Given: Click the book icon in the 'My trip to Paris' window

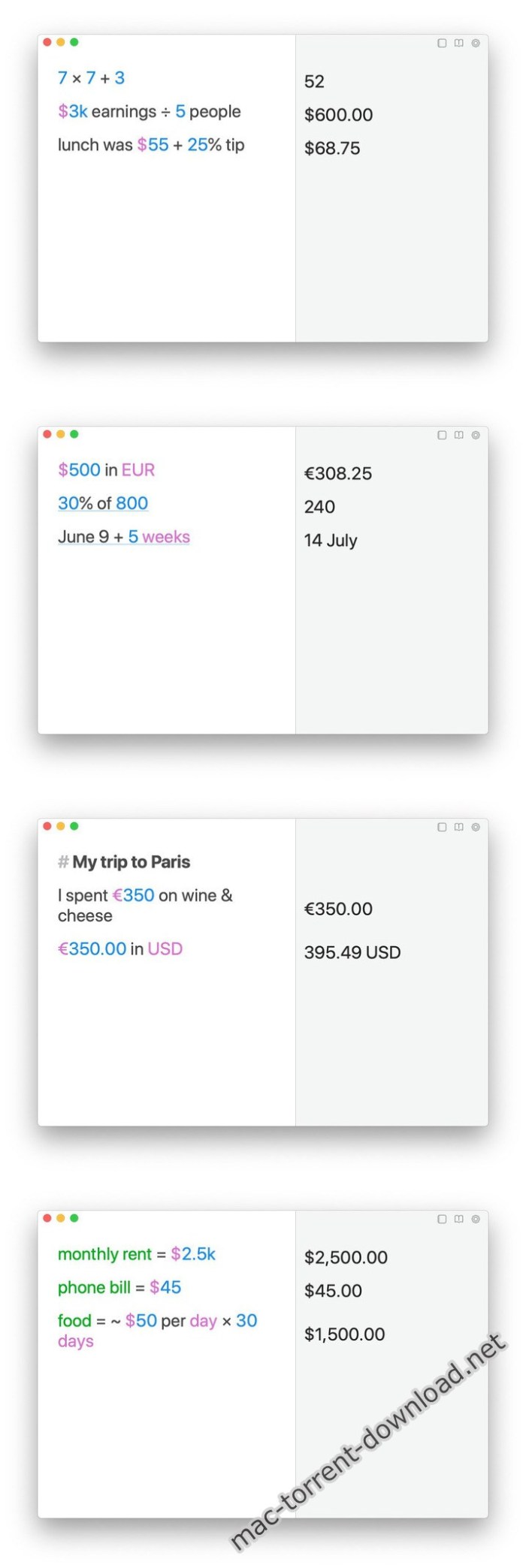Looking at the screenshot, I should pos(459,828).
